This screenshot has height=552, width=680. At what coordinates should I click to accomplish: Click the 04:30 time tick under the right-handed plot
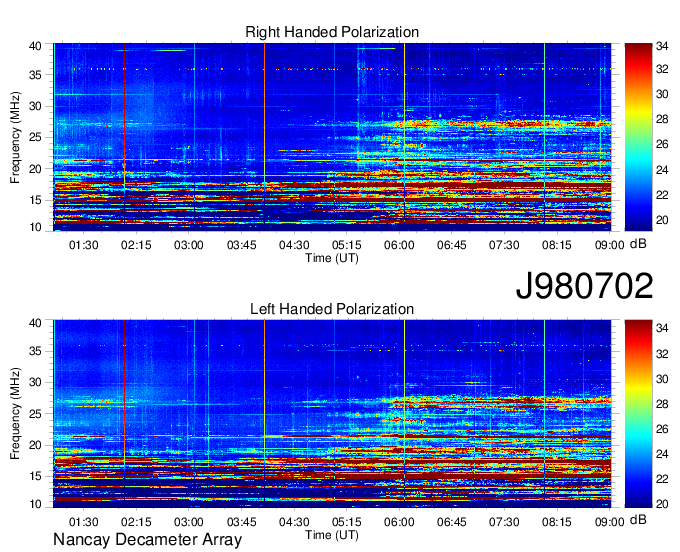tap(294, 245)
